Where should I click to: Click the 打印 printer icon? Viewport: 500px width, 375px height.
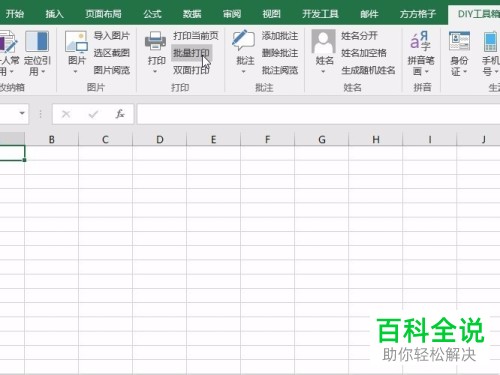click(x=155, y=41)
